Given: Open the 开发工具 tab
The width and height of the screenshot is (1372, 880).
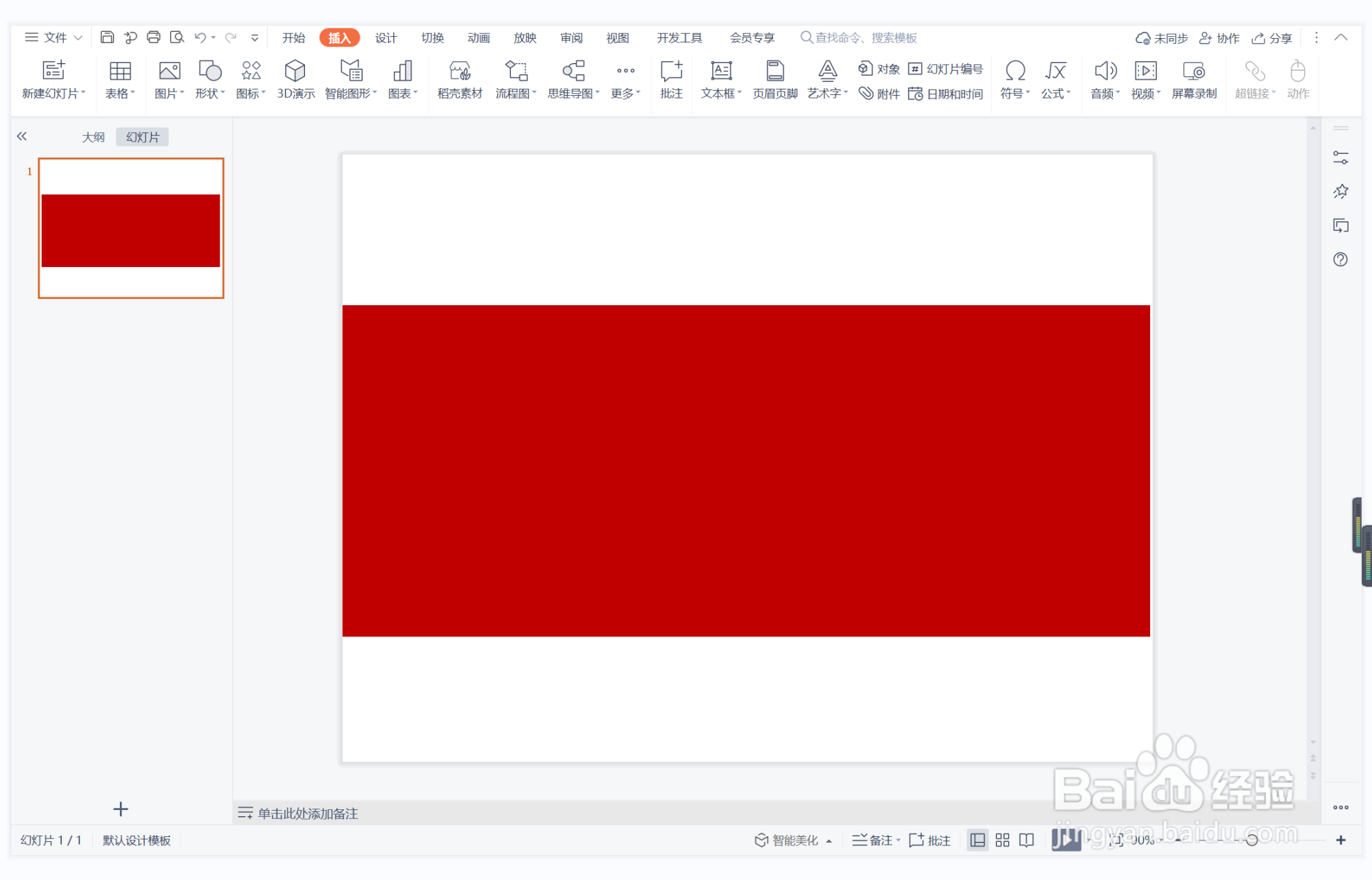Looking at the screenshot, I should 679,37.
